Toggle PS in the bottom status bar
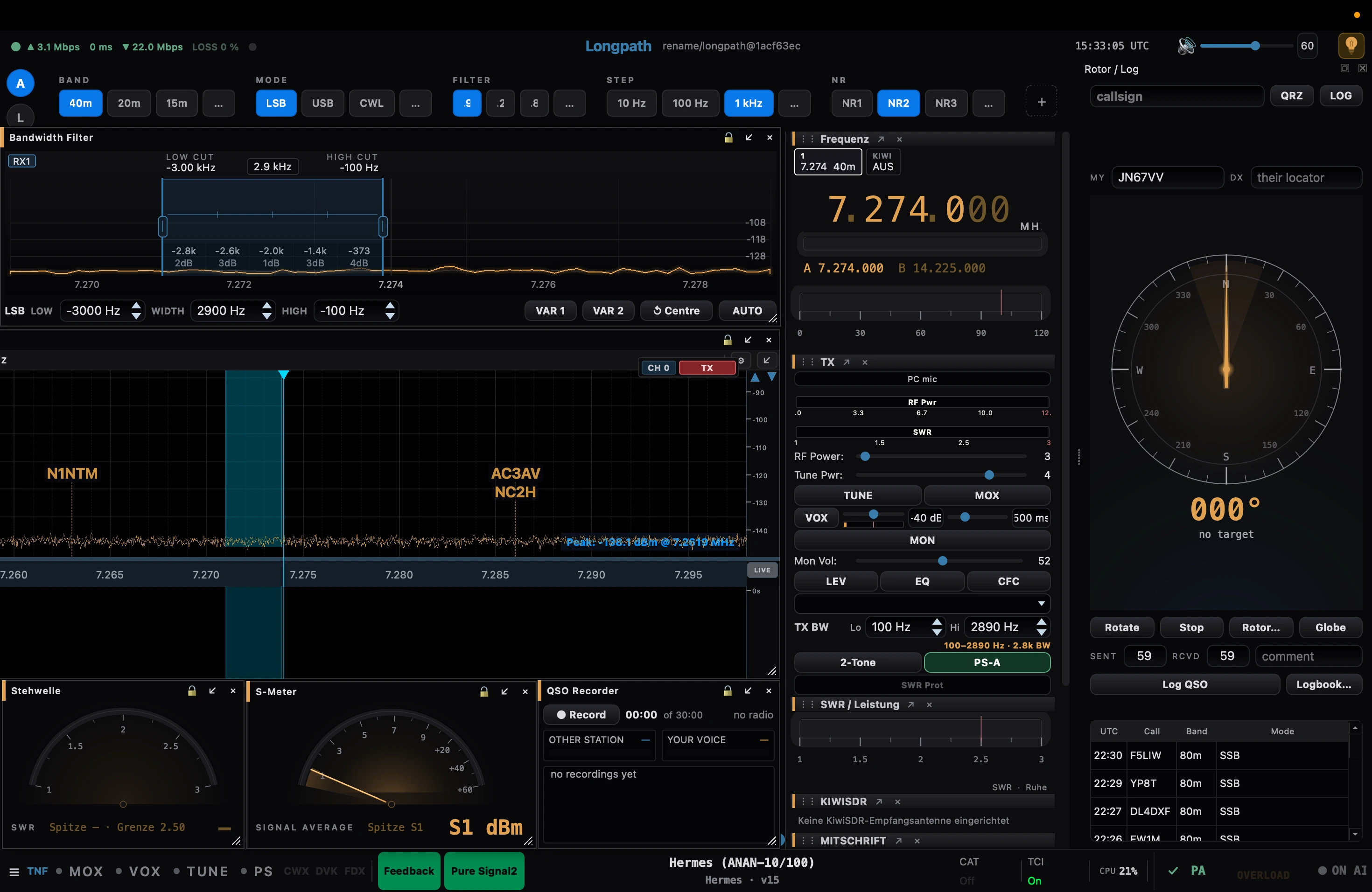The width and height of the screenshot is (1372, 892). 257,871
